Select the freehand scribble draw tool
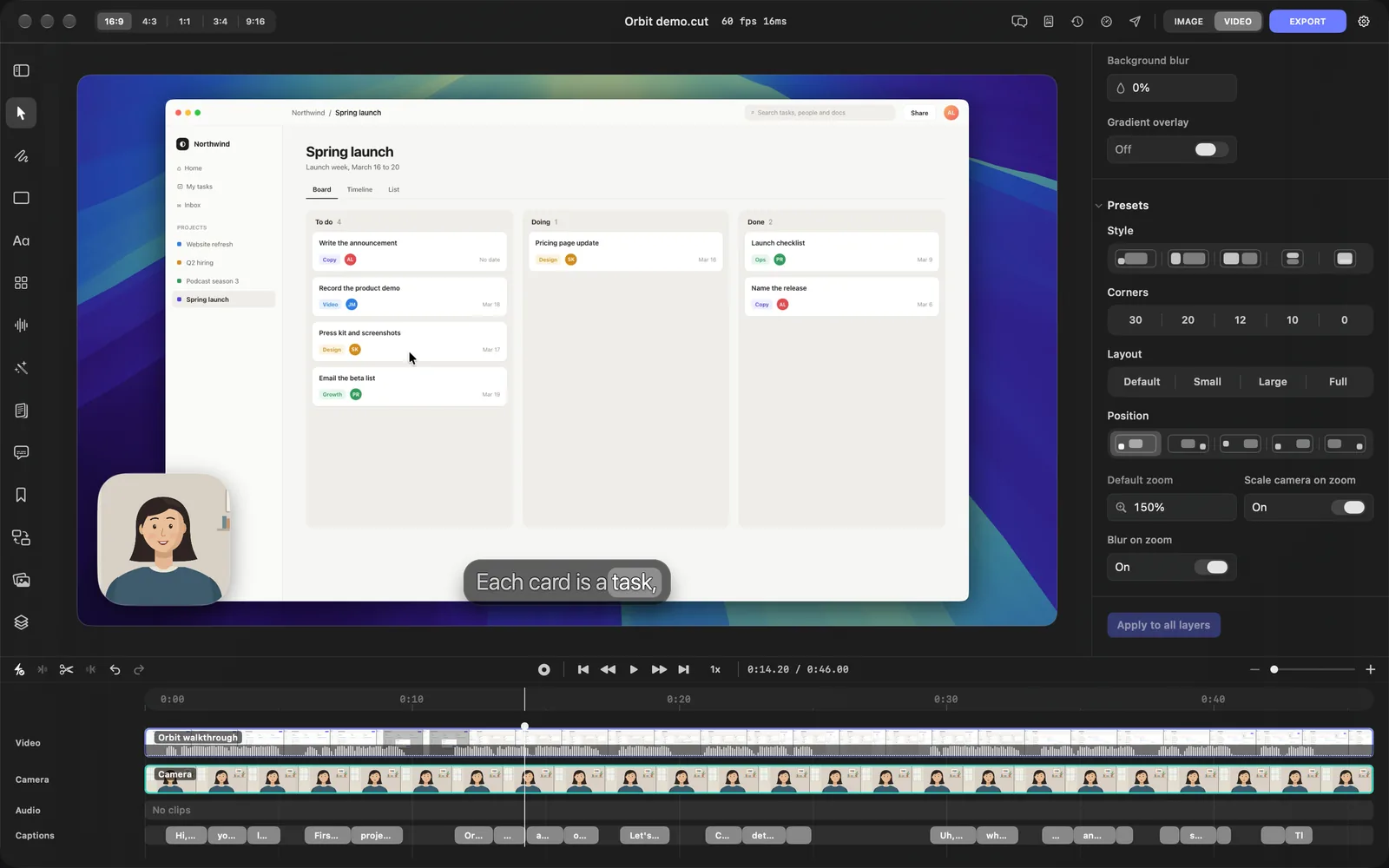Image resolution: width=1389 pixels, height=868 pixels. click(x=22, y=156)
